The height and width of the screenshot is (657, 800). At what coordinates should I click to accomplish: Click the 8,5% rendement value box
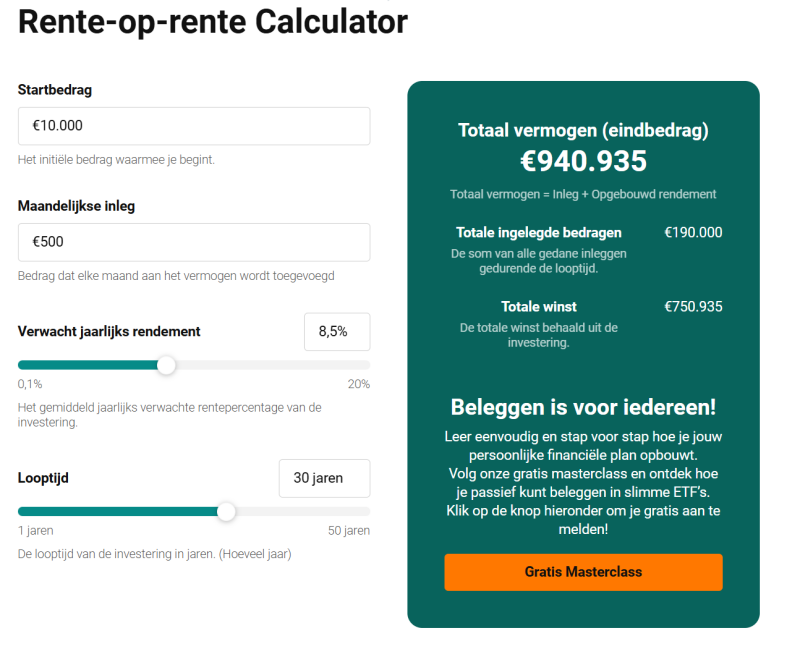[x=337, y=331]
